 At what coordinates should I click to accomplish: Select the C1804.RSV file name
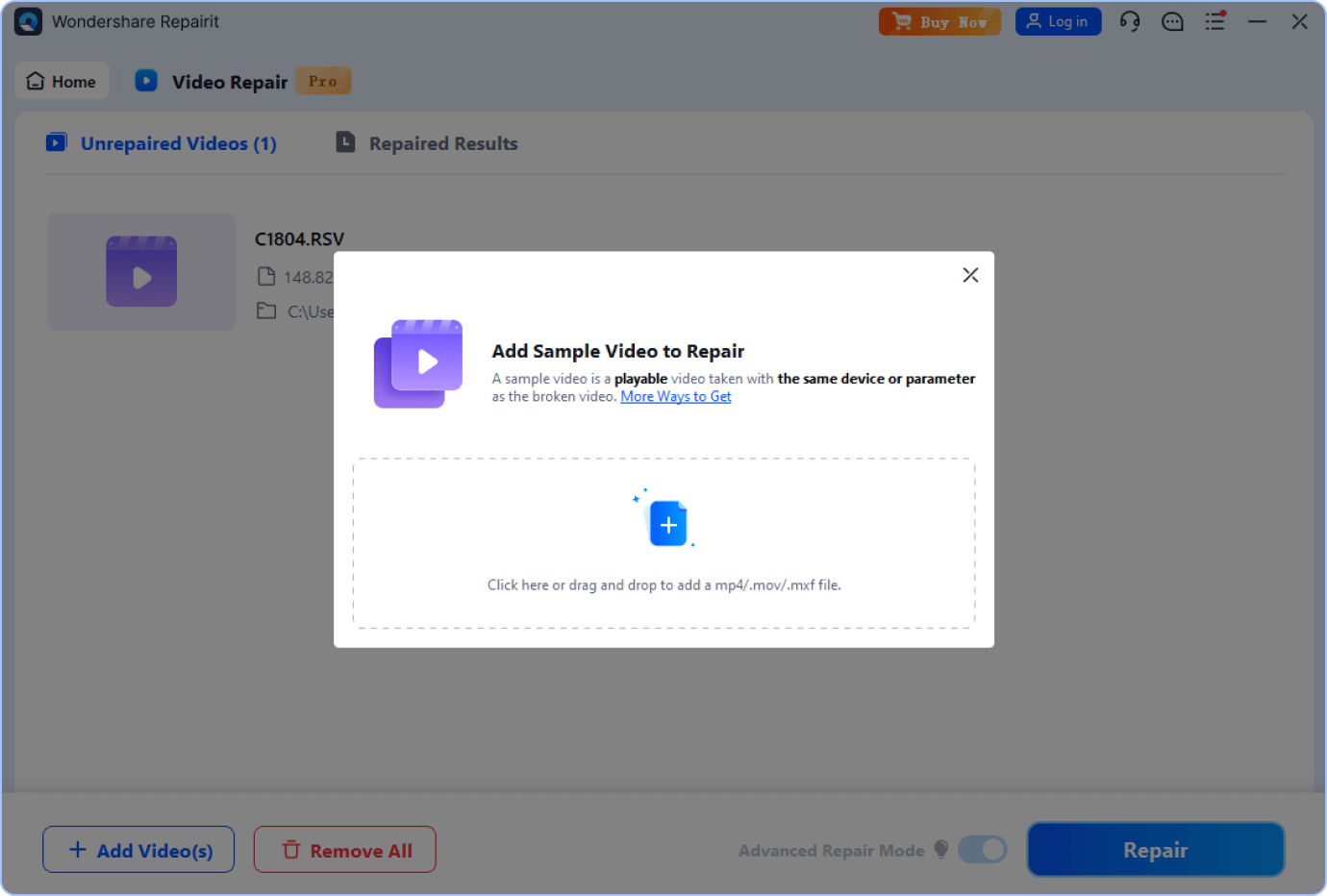pos(299,238)
